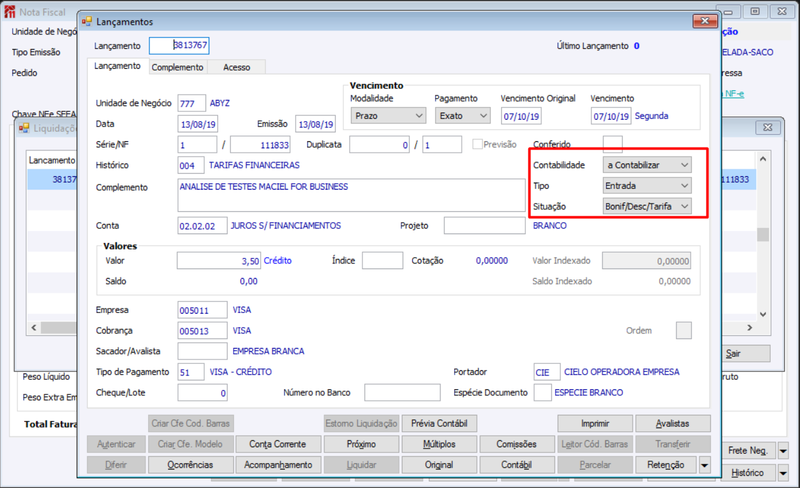The width and height of the screenshot is (800, 488).
Task: Click the Projeto input field
Action: coord(485,226)
